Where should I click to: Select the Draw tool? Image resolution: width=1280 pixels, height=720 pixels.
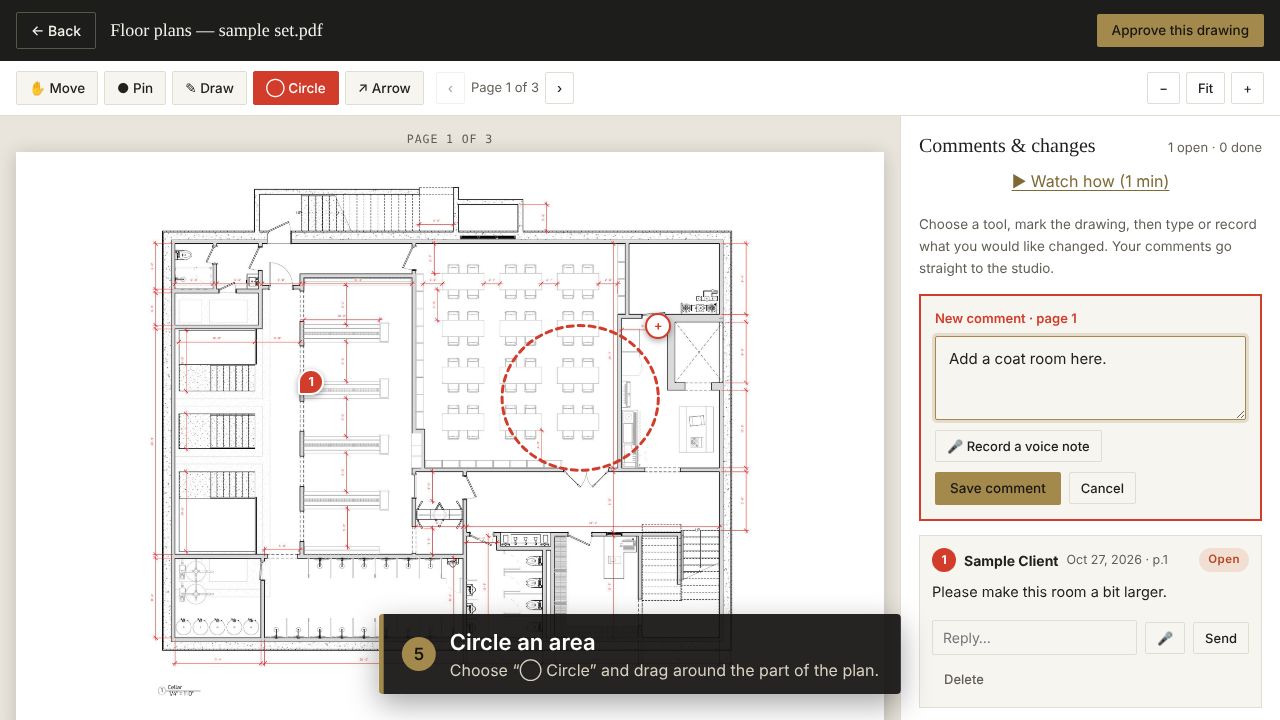click(x=209, y=88)
